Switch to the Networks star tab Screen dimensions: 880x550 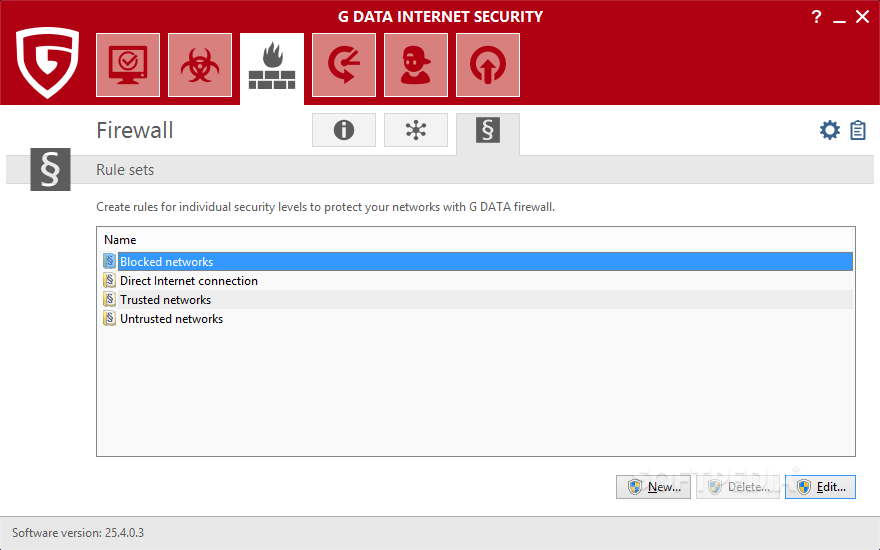[x=416, y=130]
